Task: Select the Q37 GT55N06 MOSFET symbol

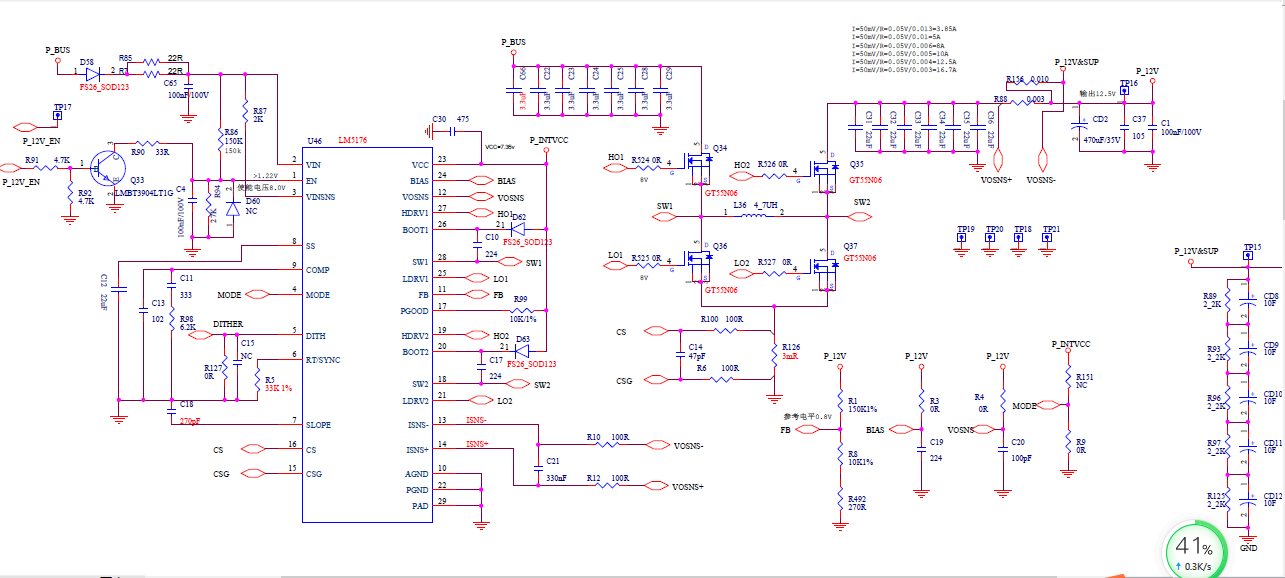Action: pos(825,265)
